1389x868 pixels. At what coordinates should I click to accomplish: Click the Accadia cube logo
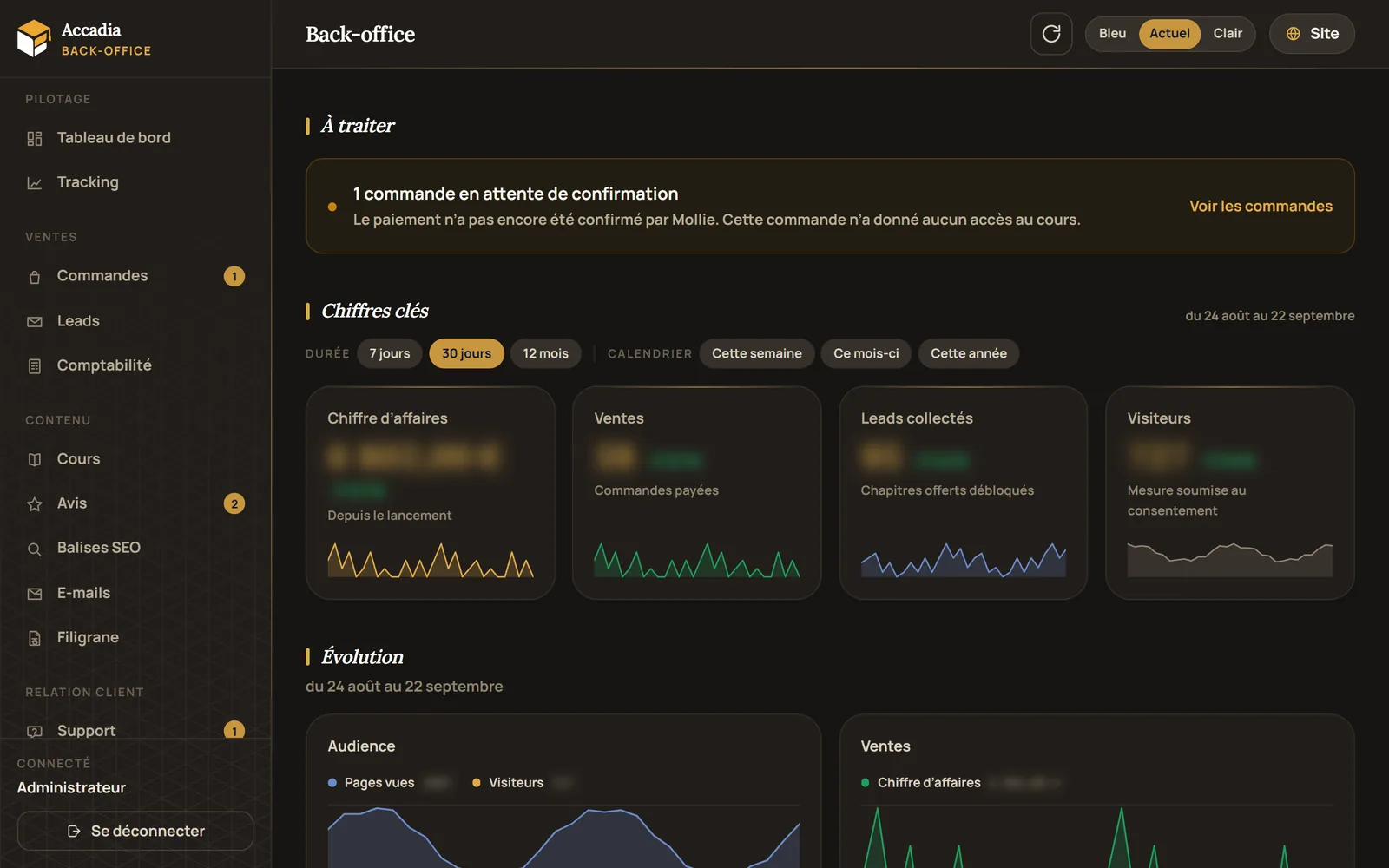tap(34, 38)
